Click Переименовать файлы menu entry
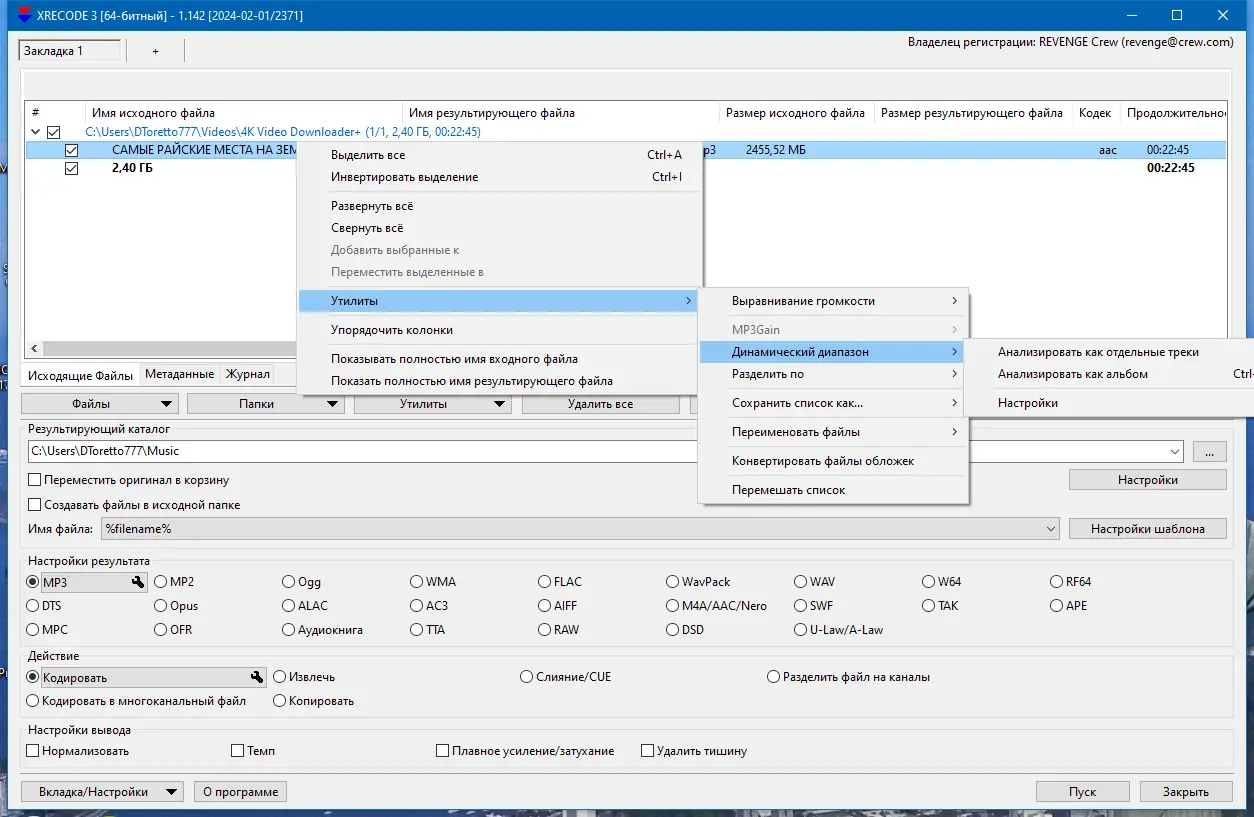 click(834, 432)
